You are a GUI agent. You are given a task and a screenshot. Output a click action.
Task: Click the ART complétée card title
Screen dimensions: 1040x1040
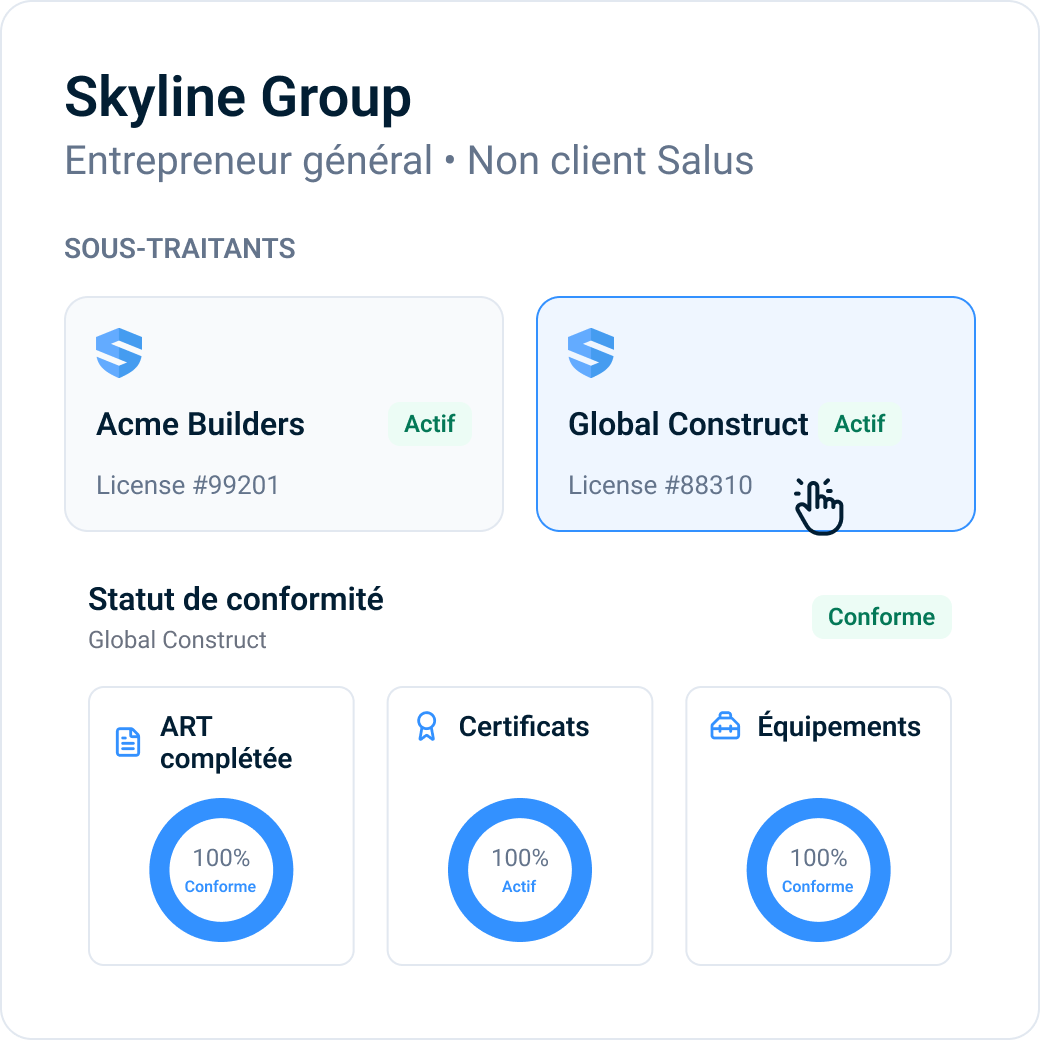click(x=226, y=743)
